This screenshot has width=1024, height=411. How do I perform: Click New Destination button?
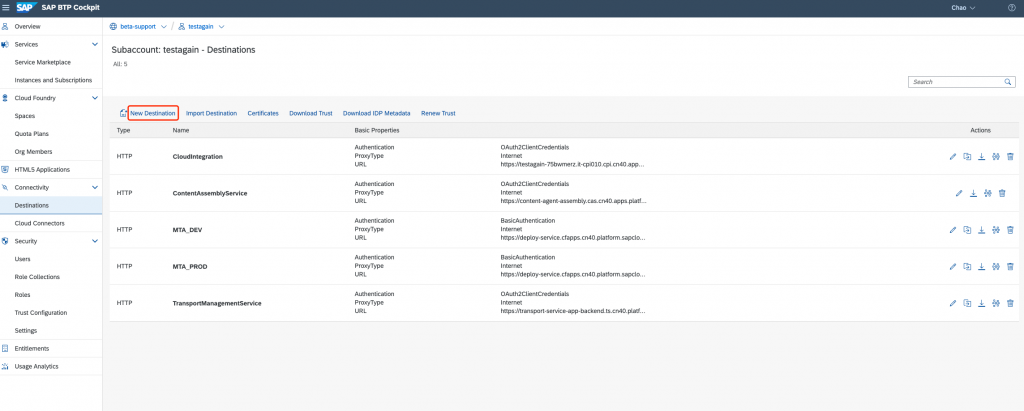pos(153,113)
